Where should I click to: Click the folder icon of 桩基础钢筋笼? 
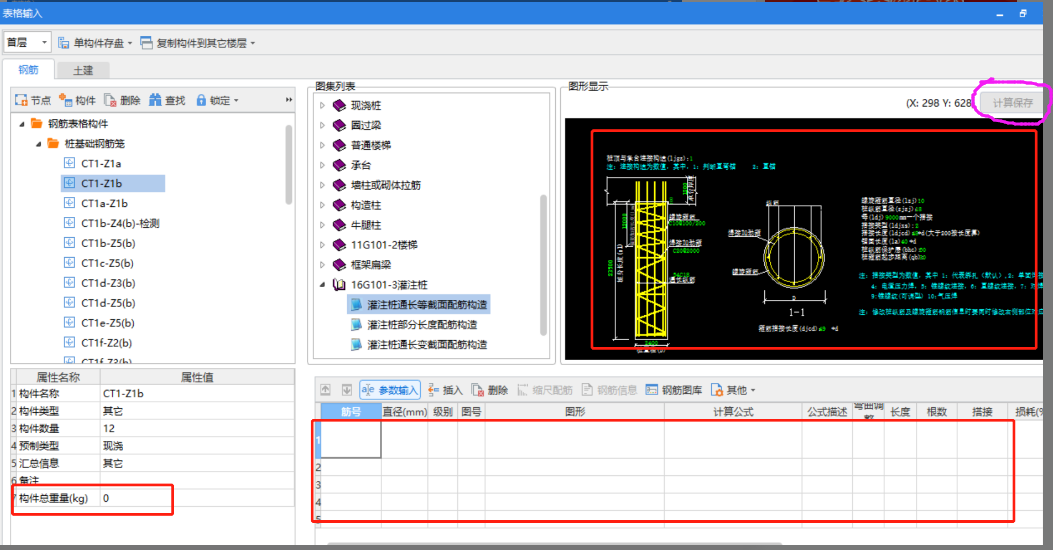click(x=53, y=143)
